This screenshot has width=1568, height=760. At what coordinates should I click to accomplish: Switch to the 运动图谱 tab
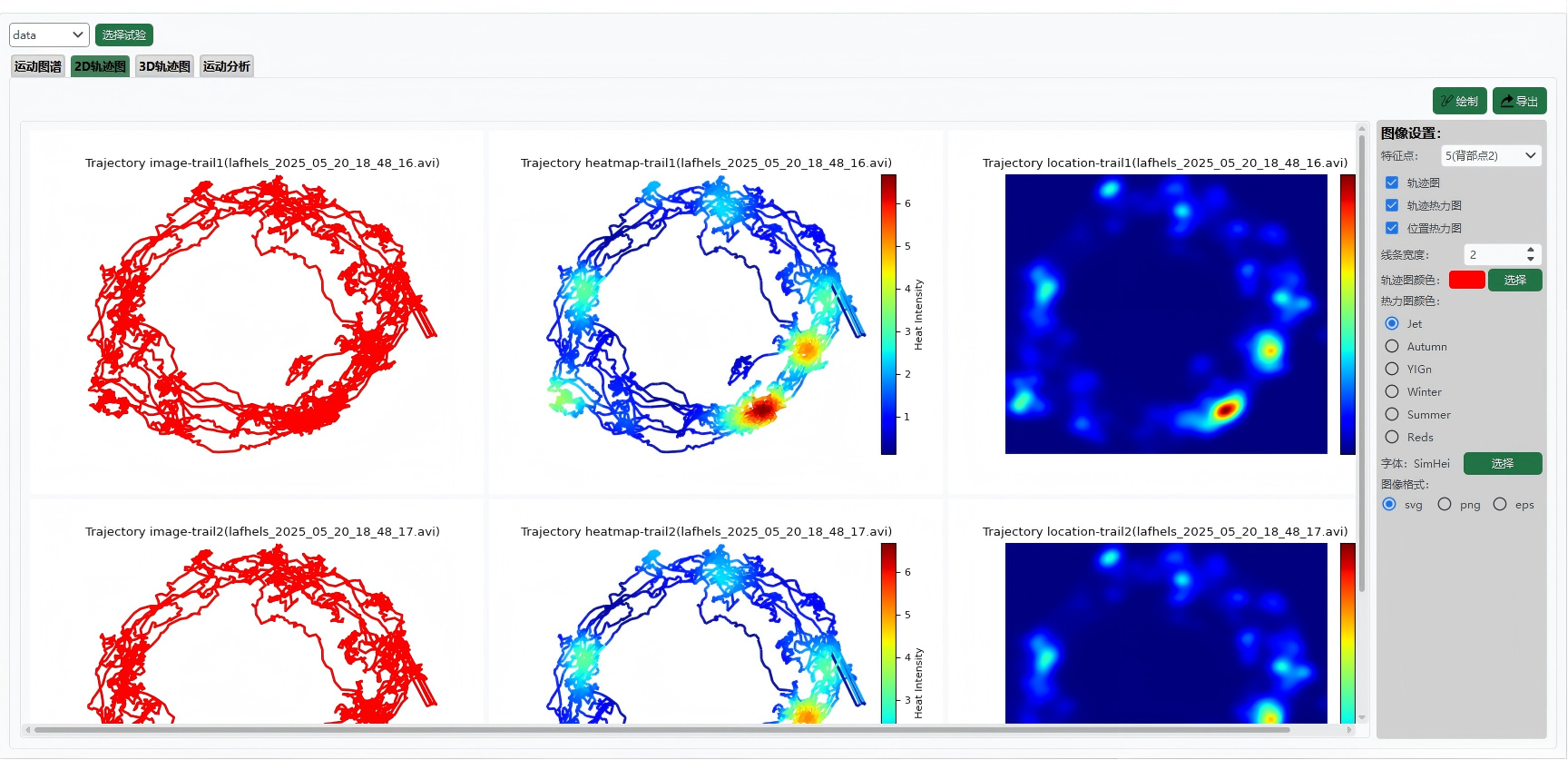38,66
